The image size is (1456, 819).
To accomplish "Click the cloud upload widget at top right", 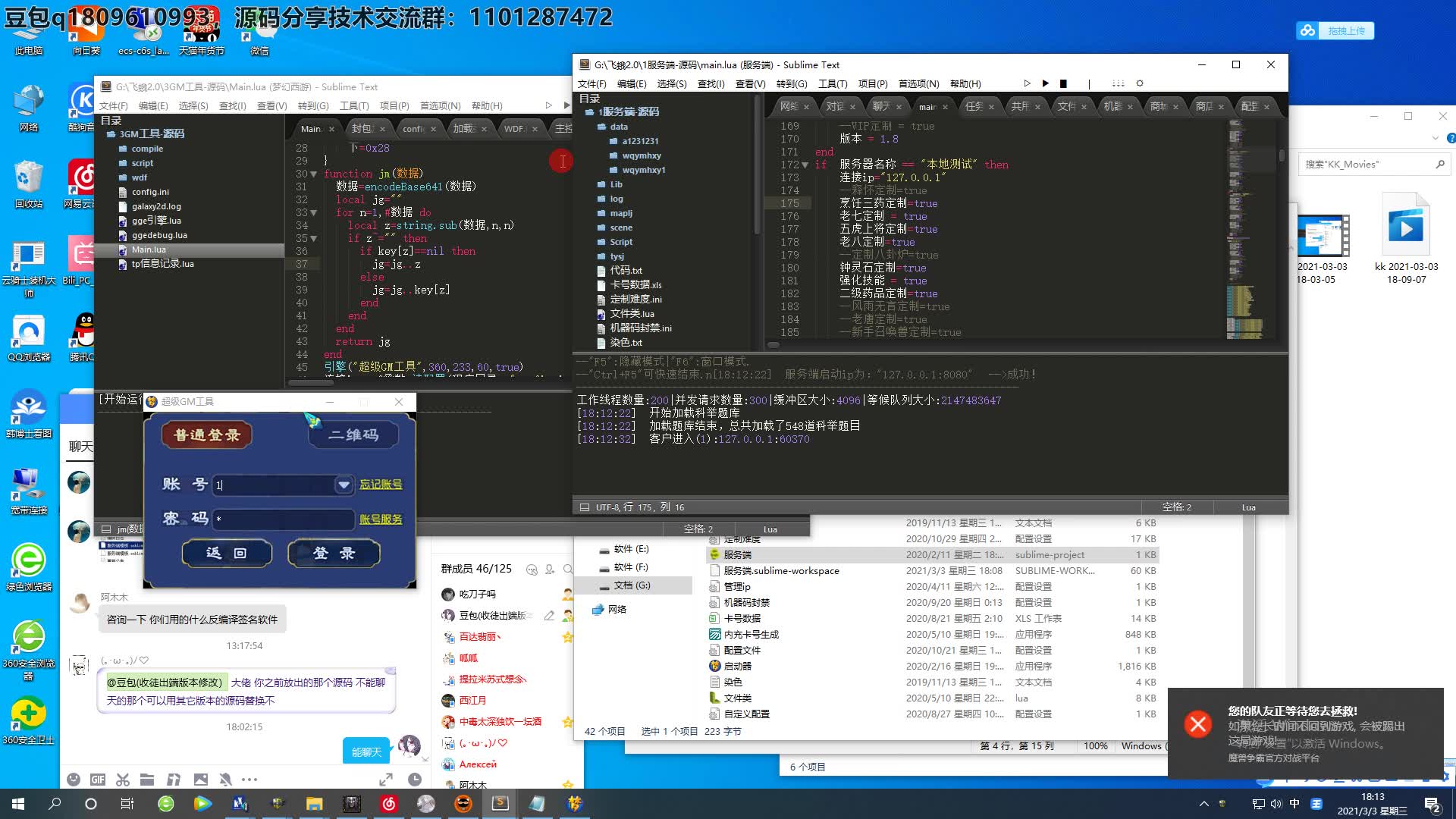I will [1335, 30].
